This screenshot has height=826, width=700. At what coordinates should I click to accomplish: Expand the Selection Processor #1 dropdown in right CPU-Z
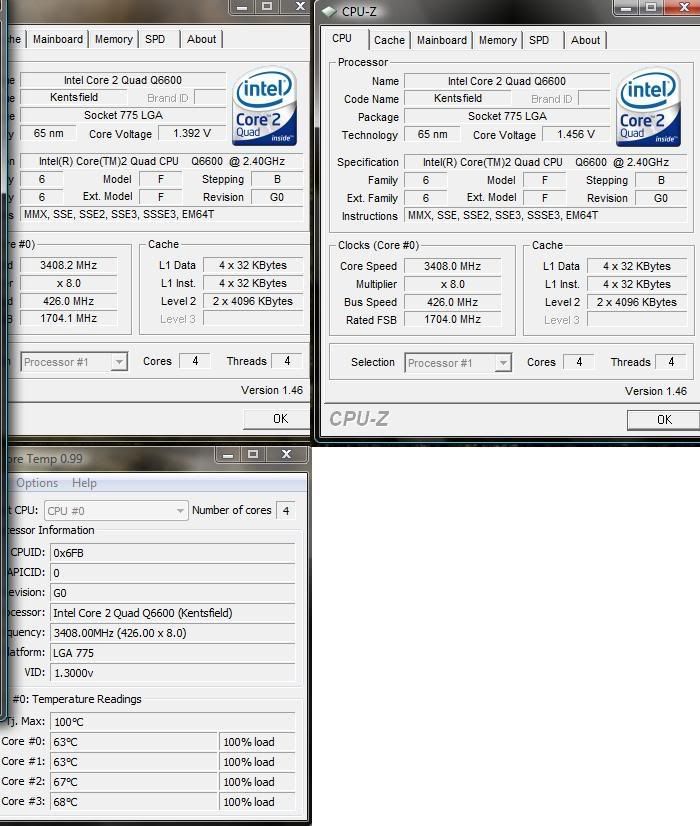click(x=502, y=362)
